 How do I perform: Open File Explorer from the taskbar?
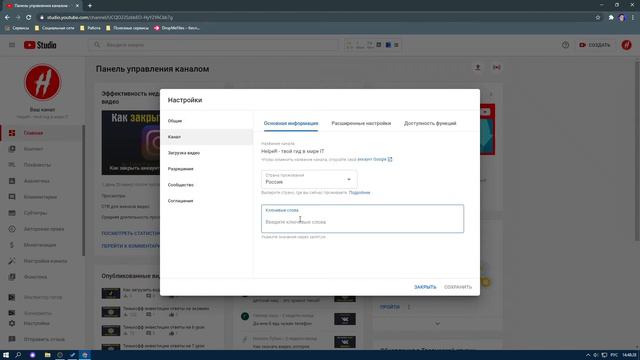tap(47, 355)
